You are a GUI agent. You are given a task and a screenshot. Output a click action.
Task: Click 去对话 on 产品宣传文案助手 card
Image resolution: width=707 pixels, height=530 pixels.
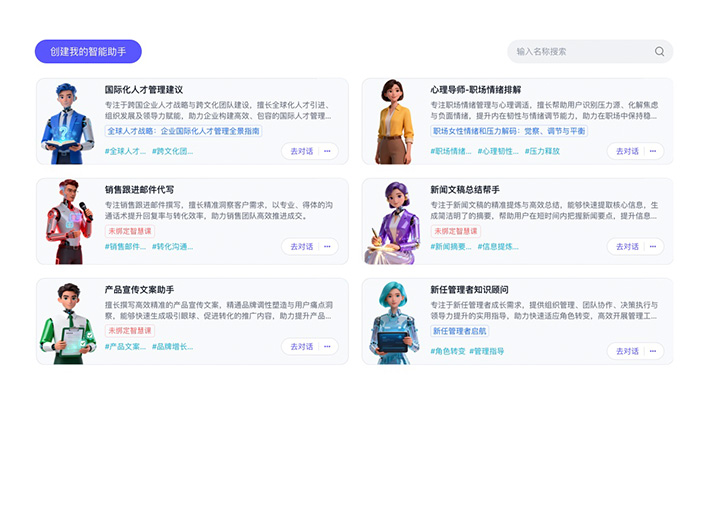point(301,346)
